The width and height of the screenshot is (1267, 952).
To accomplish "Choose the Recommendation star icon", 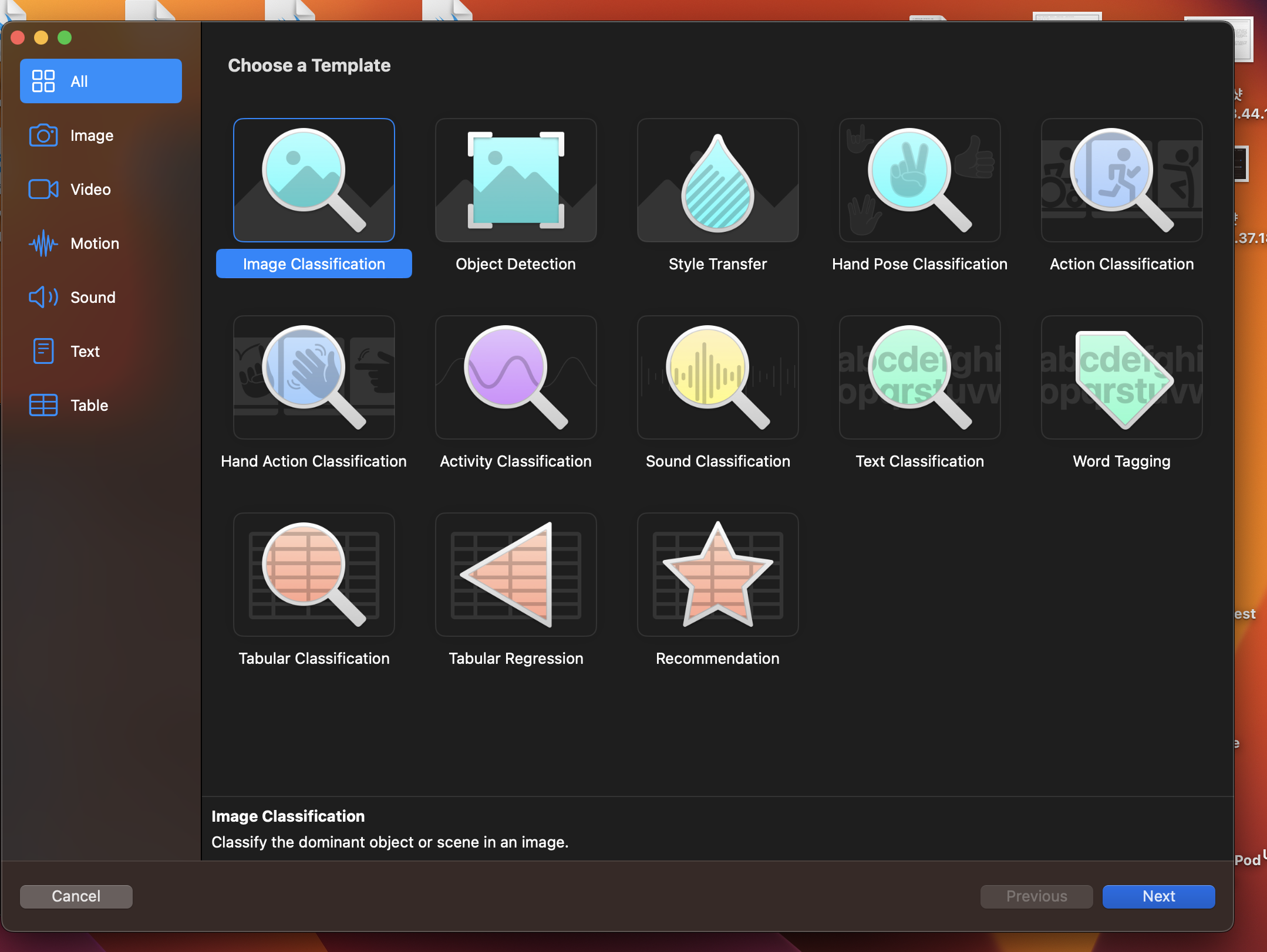I will point(717,575).
